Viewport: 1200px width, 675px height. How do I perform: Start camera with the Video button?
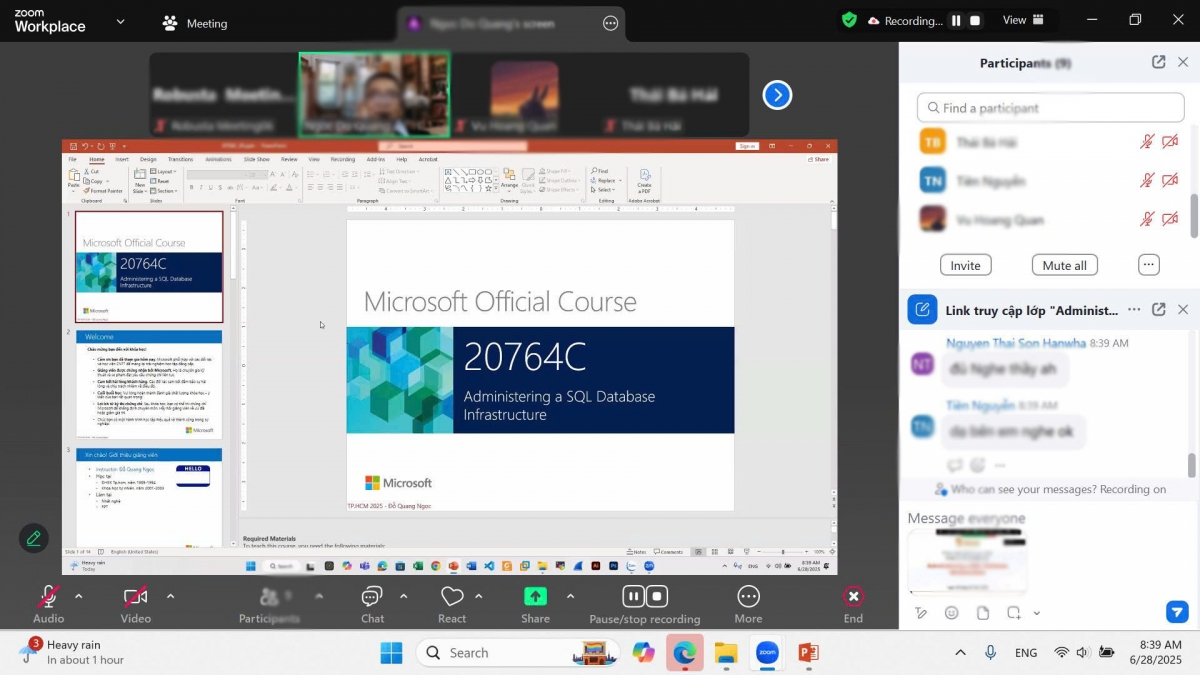(136, 603)
